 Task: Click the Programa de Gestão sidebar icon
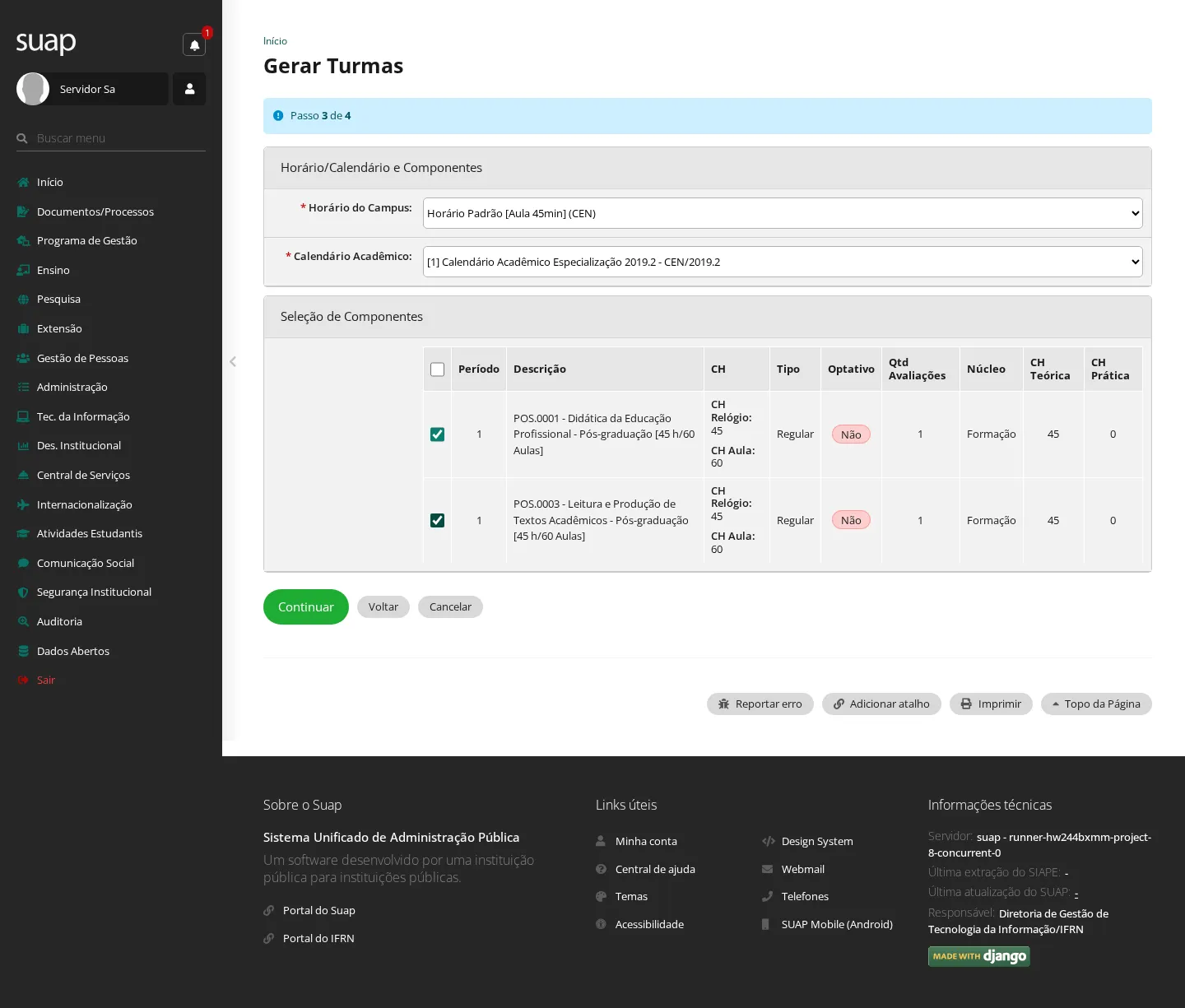coord(23,240)
